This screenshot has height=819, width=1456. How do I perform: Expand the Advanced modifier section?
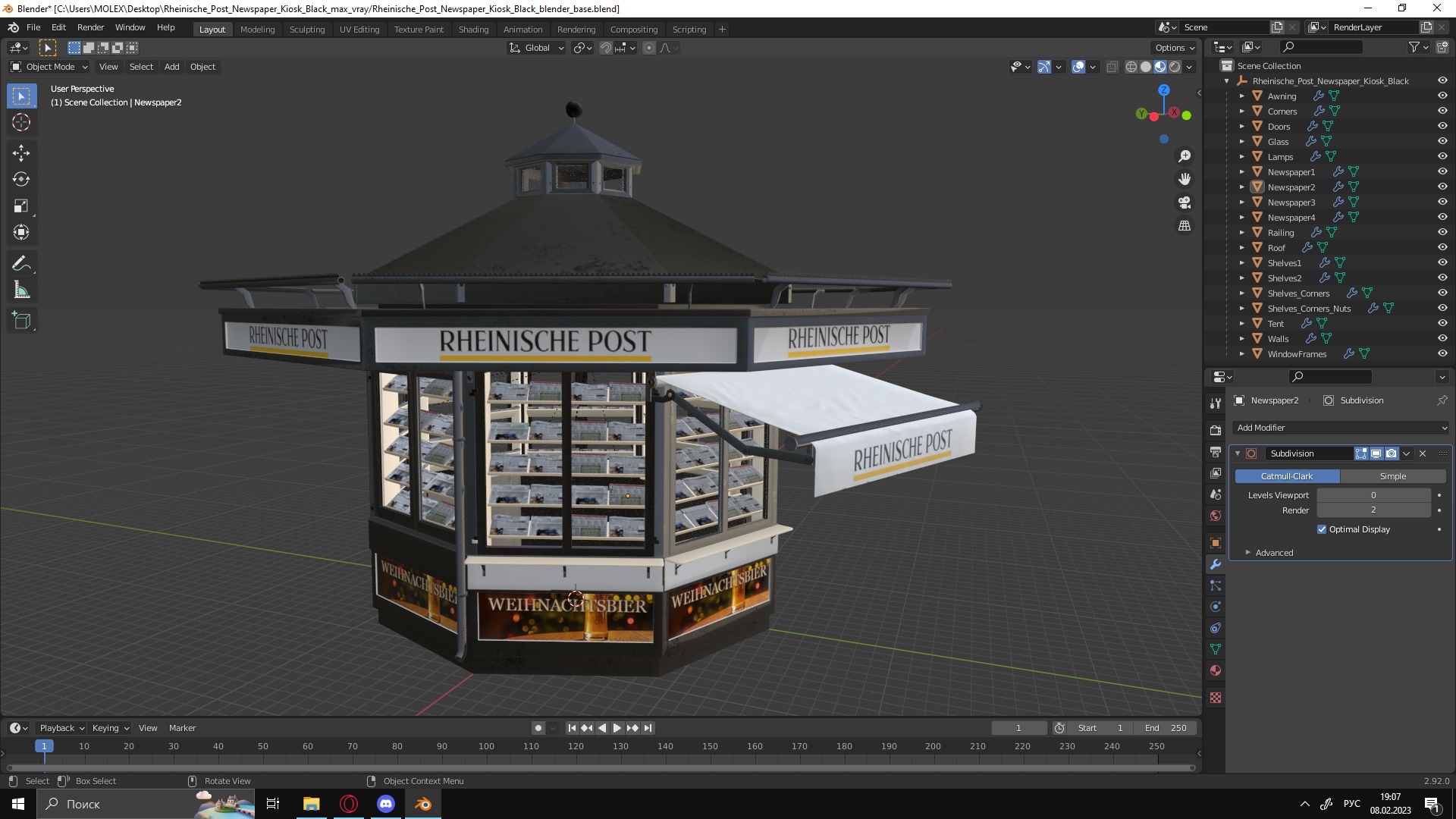(1274, 553)
